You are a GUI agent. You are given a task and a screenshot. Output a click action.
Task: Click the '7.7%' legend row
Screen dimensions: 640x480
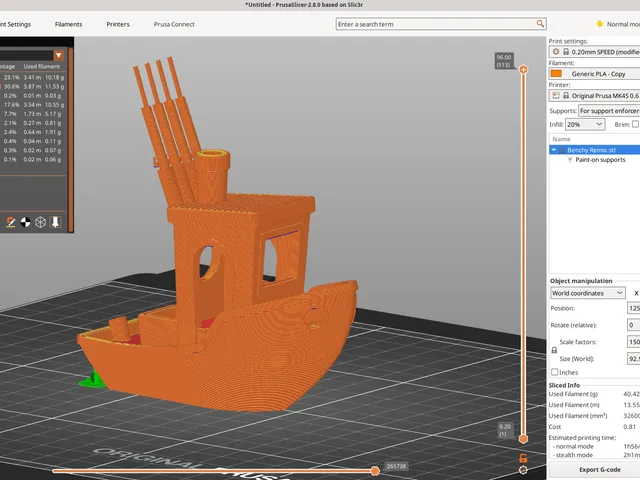click(x=33, y=113)
